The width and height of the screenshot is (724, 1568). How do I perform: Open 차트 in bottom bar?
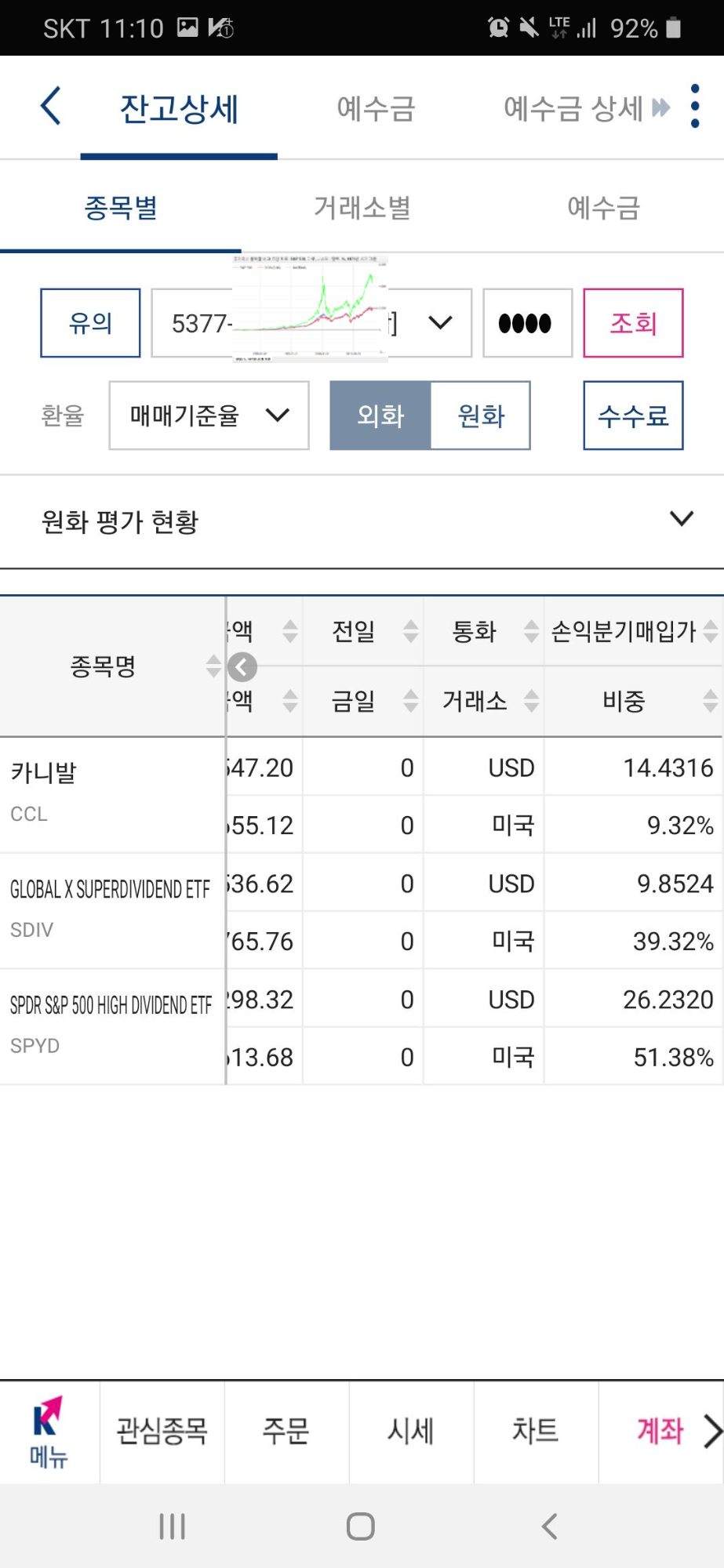coord(536,1432)
